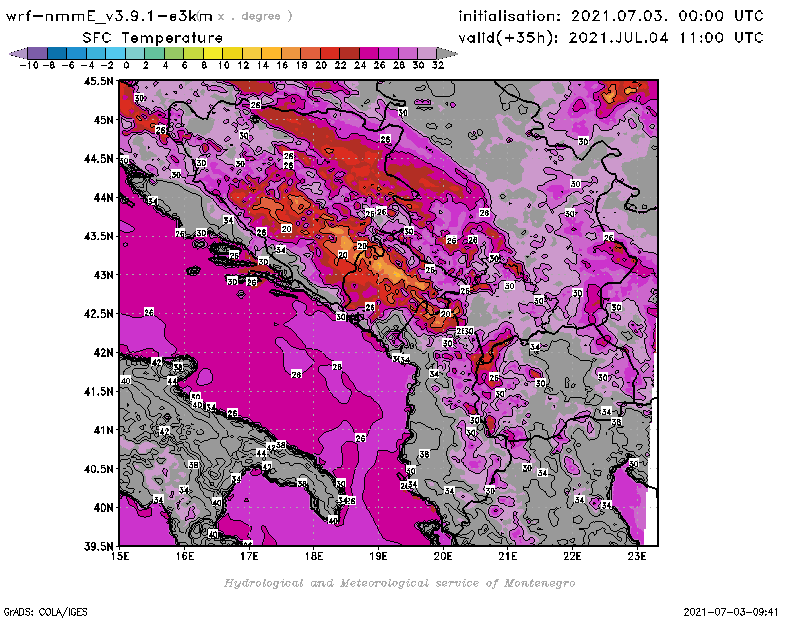Click the 20E longitude label
The width and height of the screenshot is (800, 618).
(x=443, y=556)
